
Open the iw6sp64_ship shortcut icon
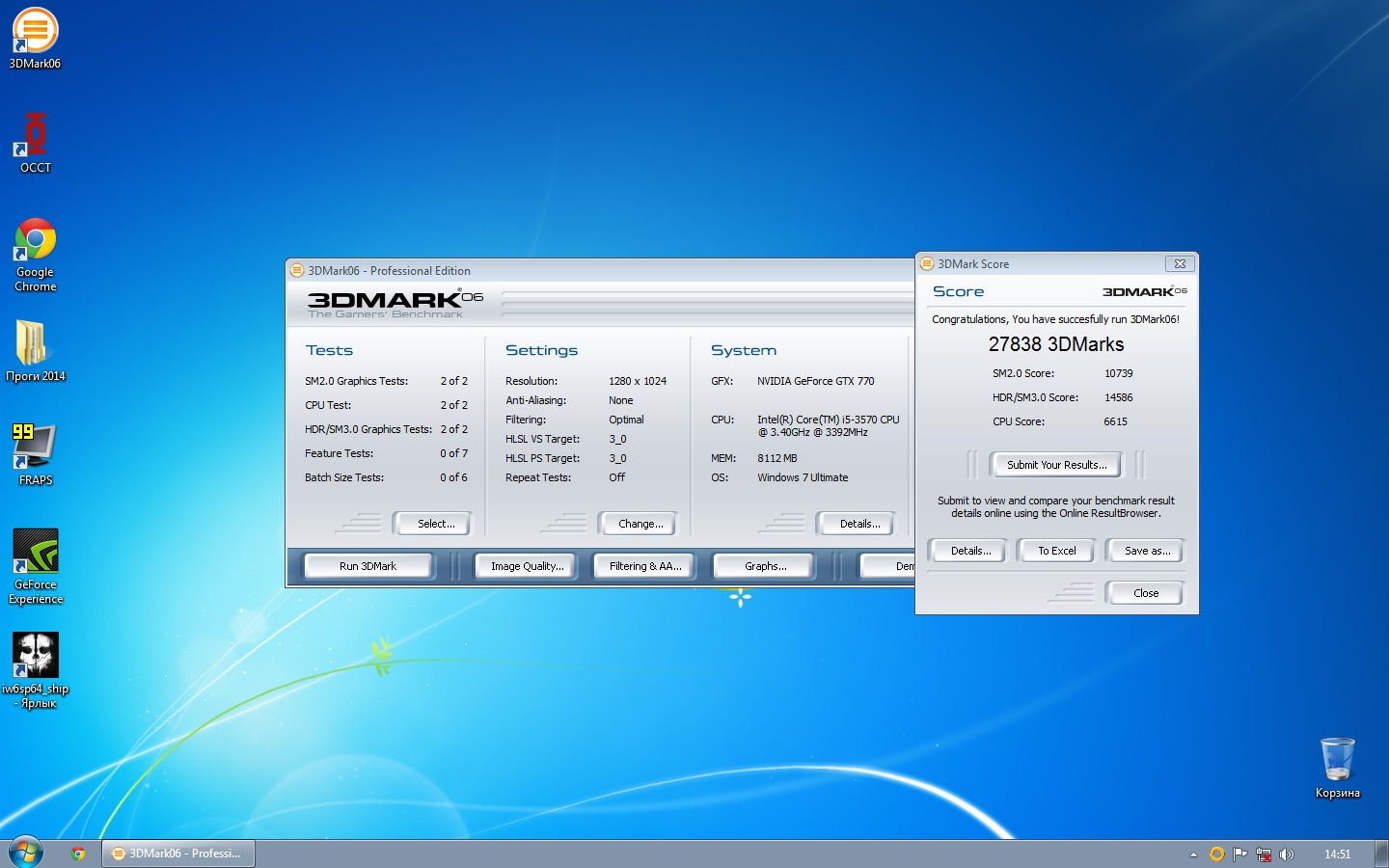(x=35, y=657)
